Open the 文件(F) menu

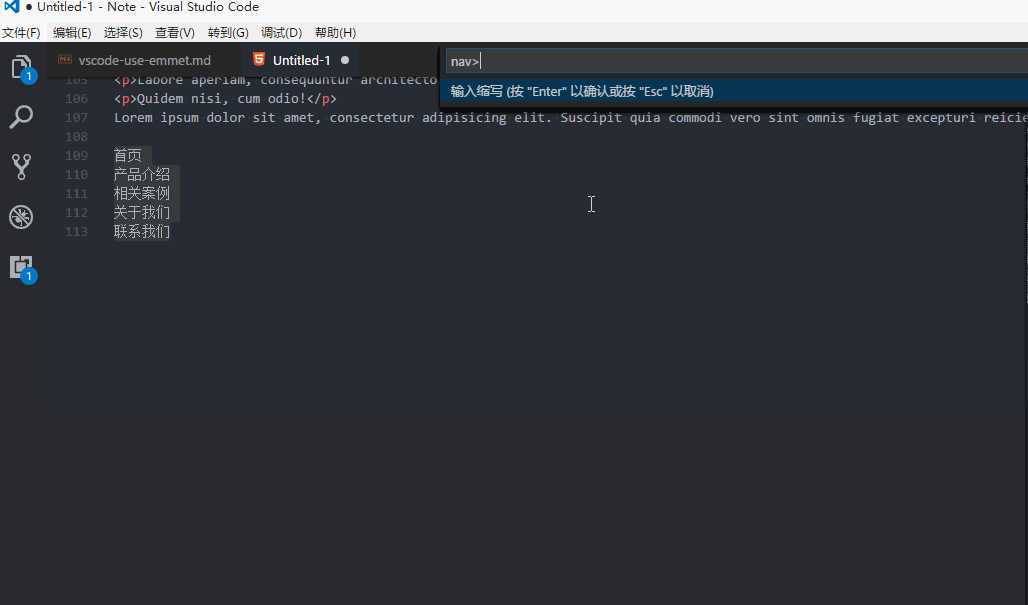21,33
